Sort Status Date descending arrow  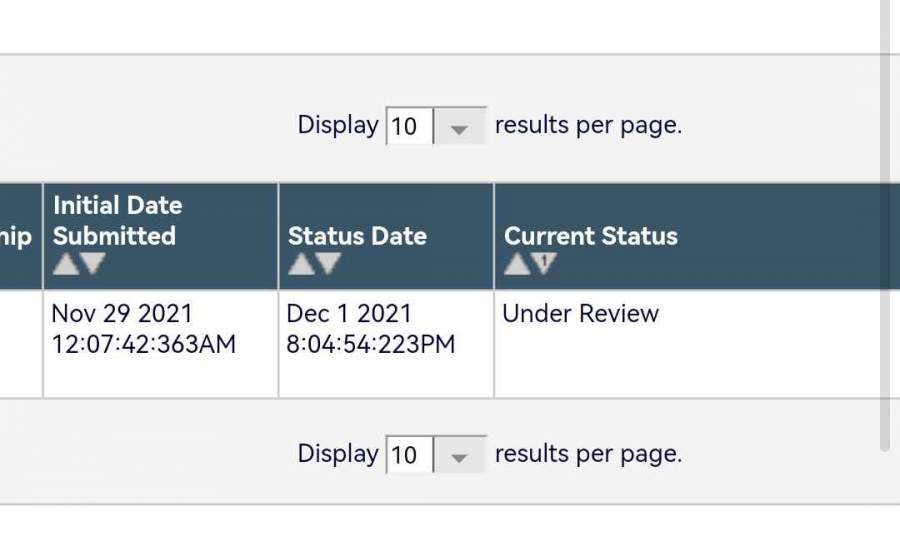(x=328, y=264)
